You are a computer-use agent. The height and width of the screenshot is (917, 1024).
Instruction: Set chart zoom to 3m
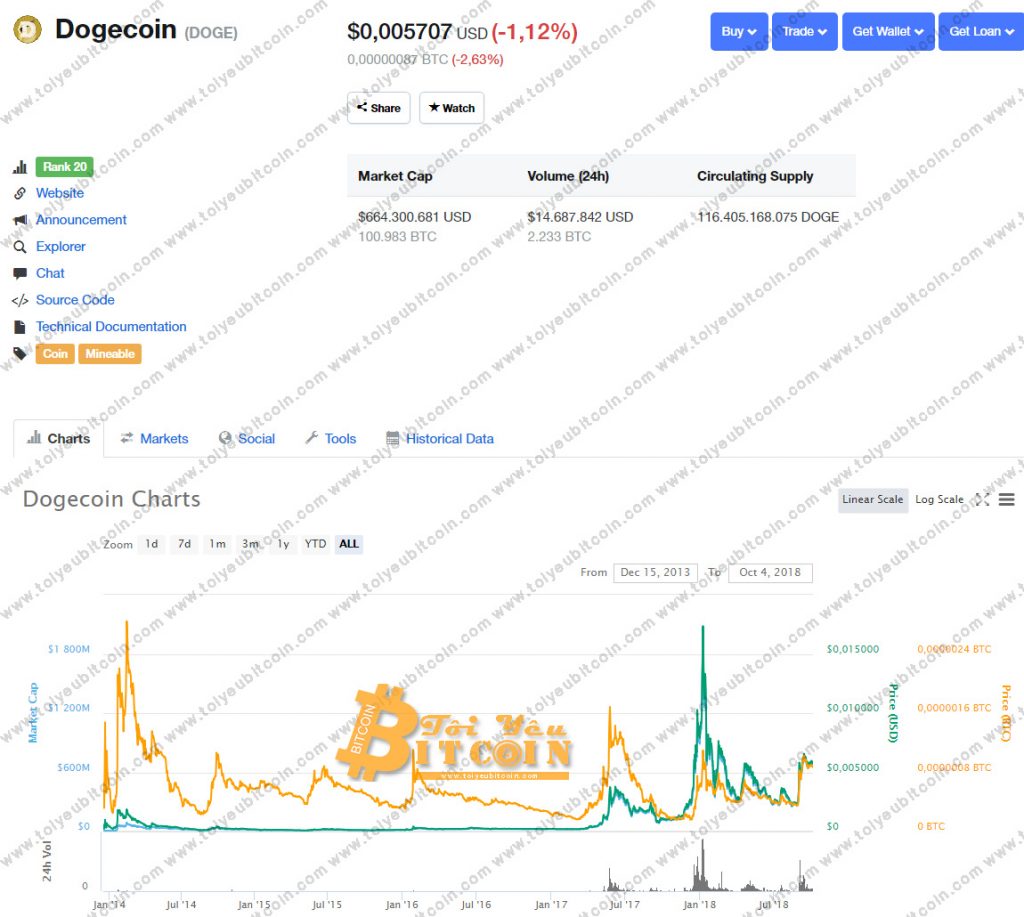[250, 544]
